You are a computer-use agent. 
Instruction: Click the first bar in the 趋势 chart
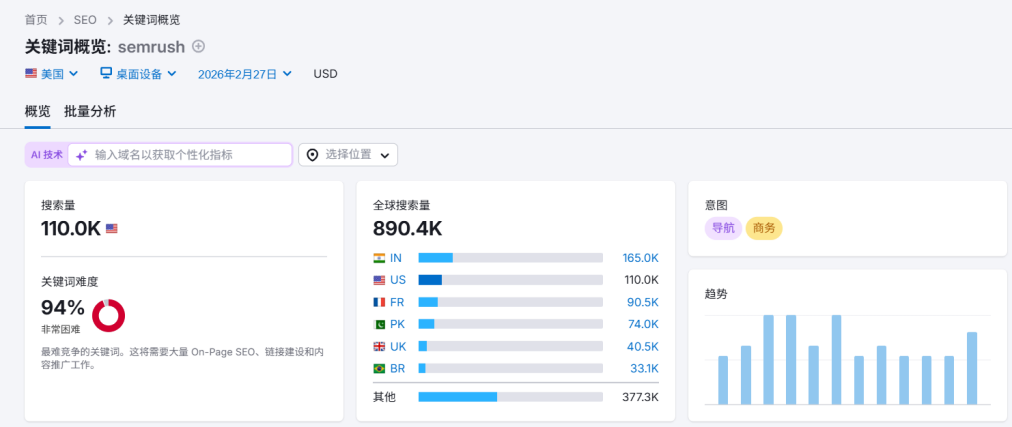723,380
